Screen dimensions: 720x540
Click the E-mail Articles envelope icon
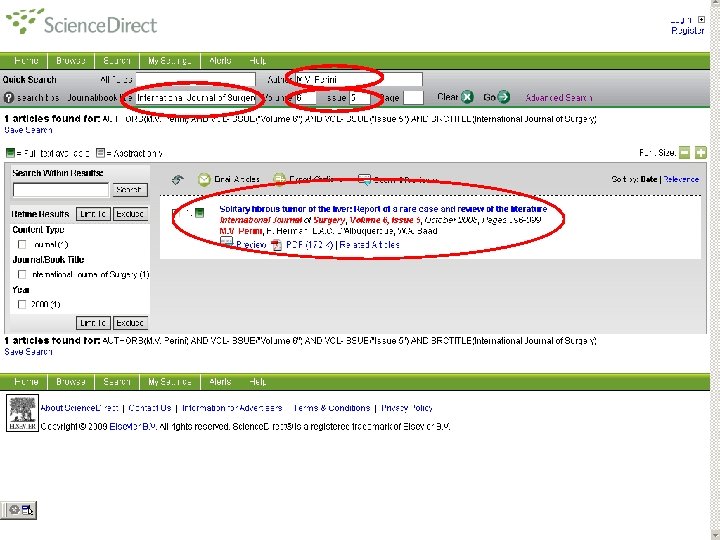coord(204,180)
